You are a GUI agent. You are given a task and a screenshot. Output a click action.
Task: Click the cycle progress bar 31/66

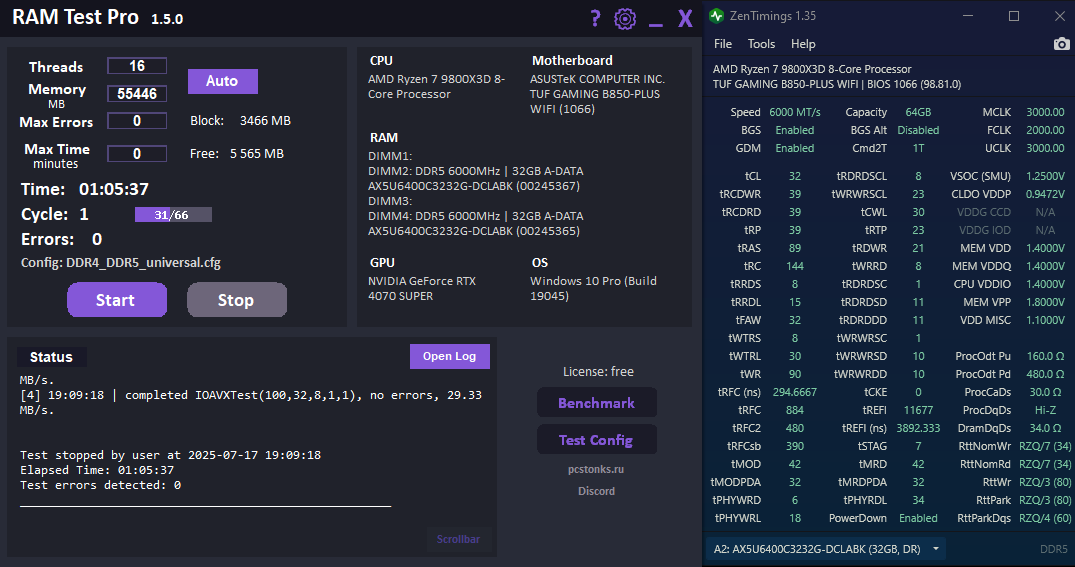[x=173, y=215]
